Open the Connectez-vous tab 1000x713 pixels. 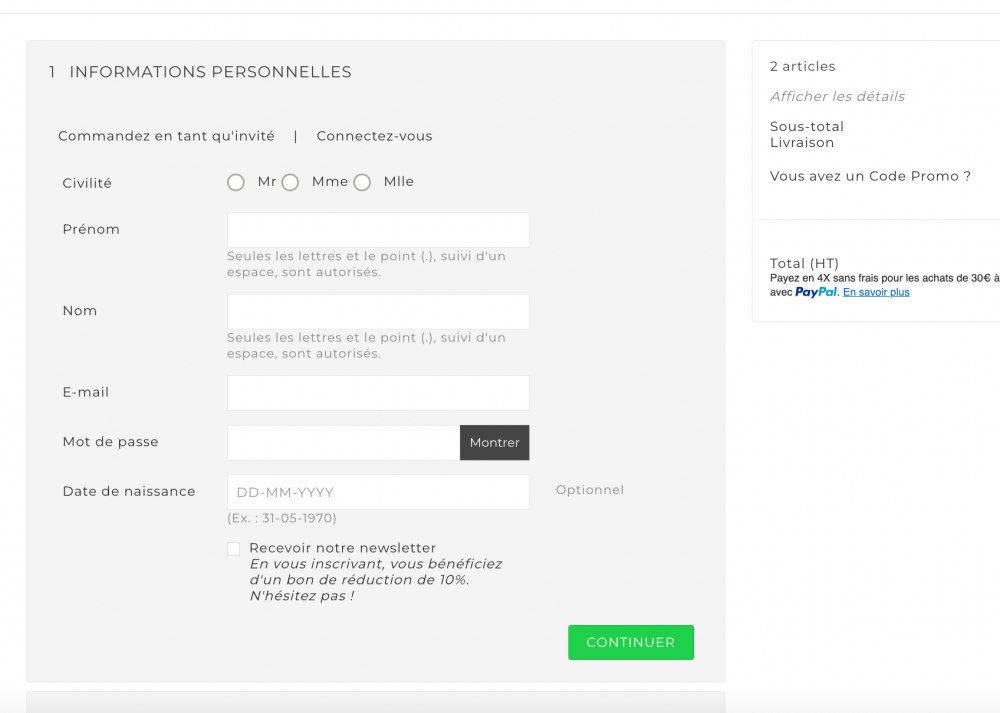374,136
